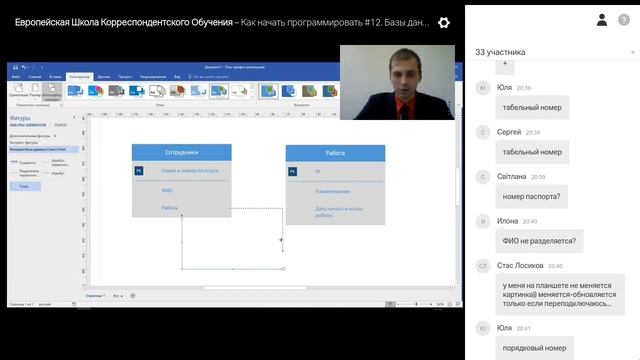
Task: Add a new page with plus button
Action: tap(133, 296)
